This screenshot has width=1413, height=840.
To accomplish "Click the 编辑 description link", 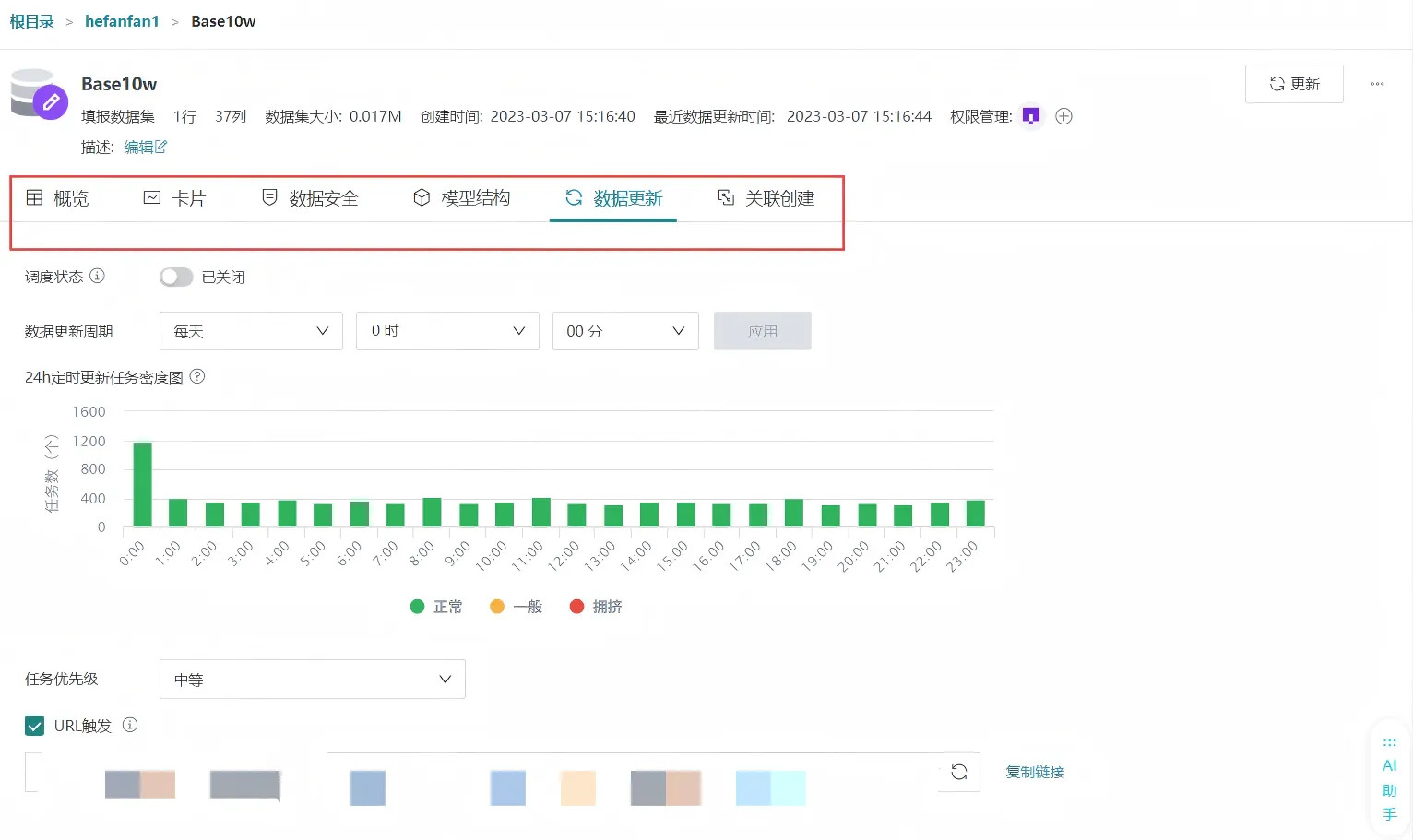I will pyautogui.click(x=145, y=148).
